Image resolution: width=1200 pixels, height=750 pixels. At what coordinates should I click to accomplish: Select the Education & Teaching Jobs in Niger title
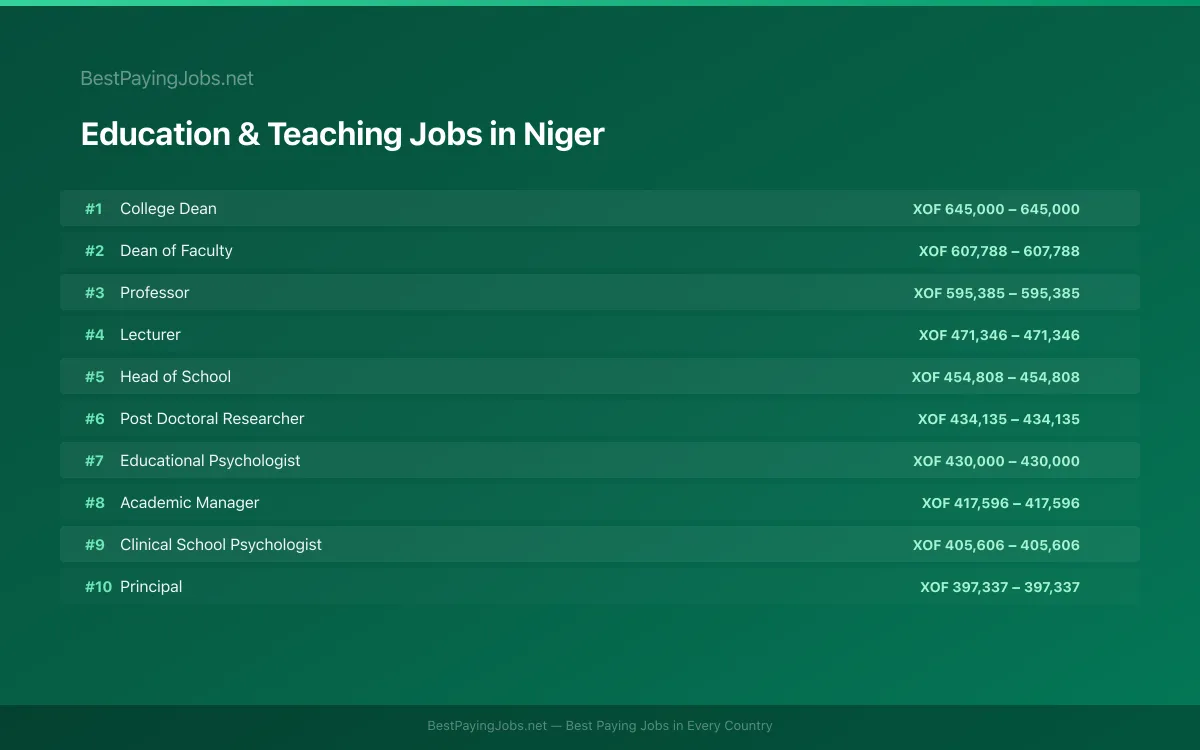point(342,134)
